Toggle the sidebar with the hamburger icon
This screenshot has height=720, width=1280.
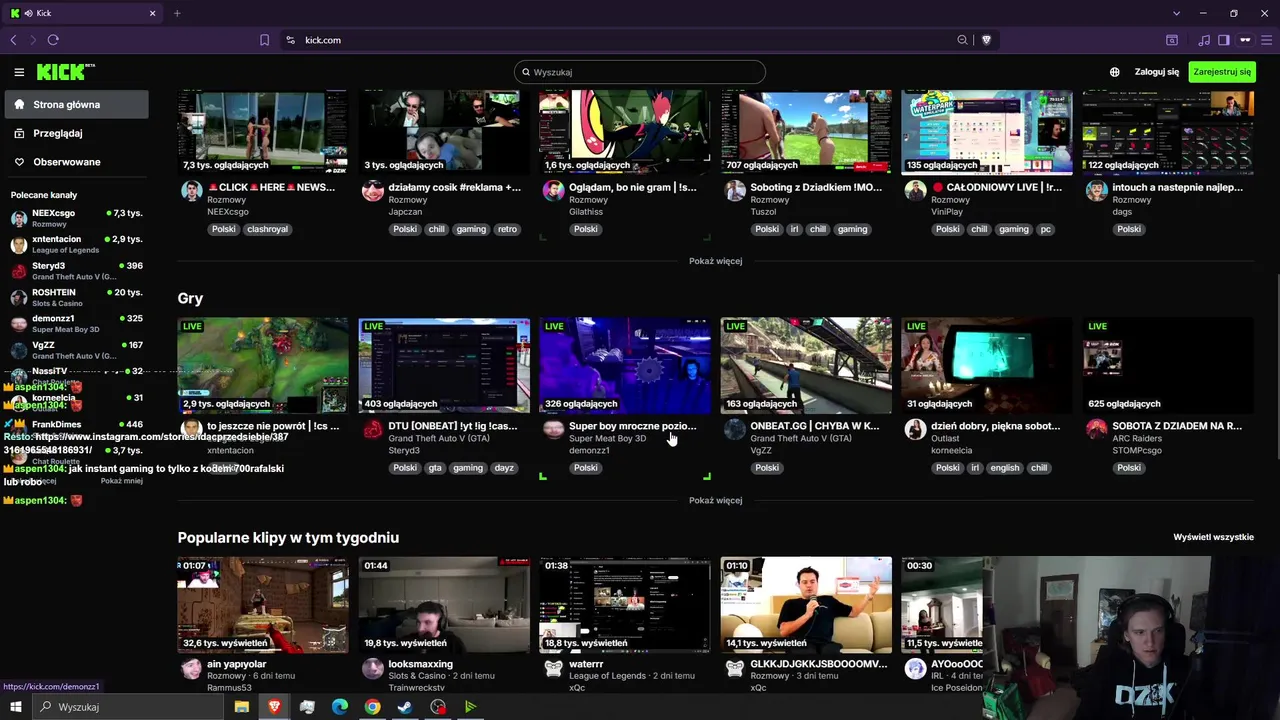pyautogui.click(x=19, y=72)
